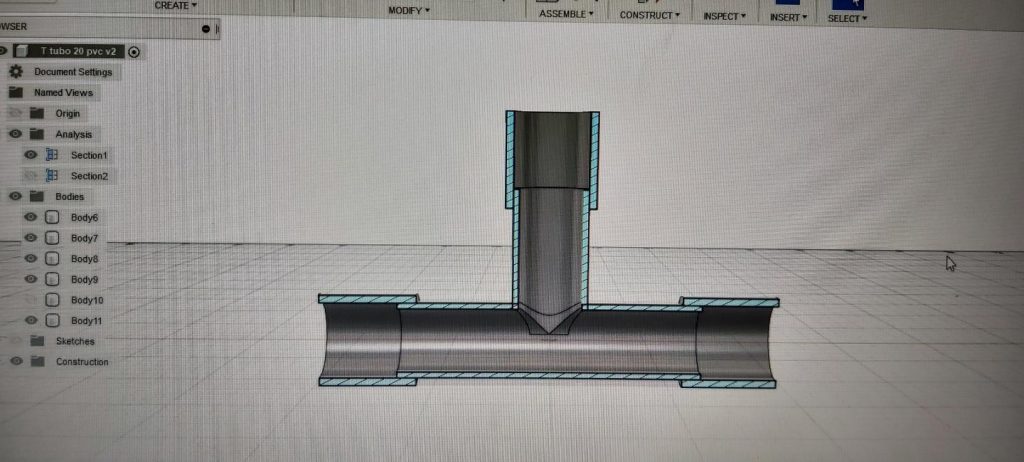The image size is (1024, 462).
Task: Click the Select tool icon in toolbar
Action: pyautogui.click(x=847, y=5)
